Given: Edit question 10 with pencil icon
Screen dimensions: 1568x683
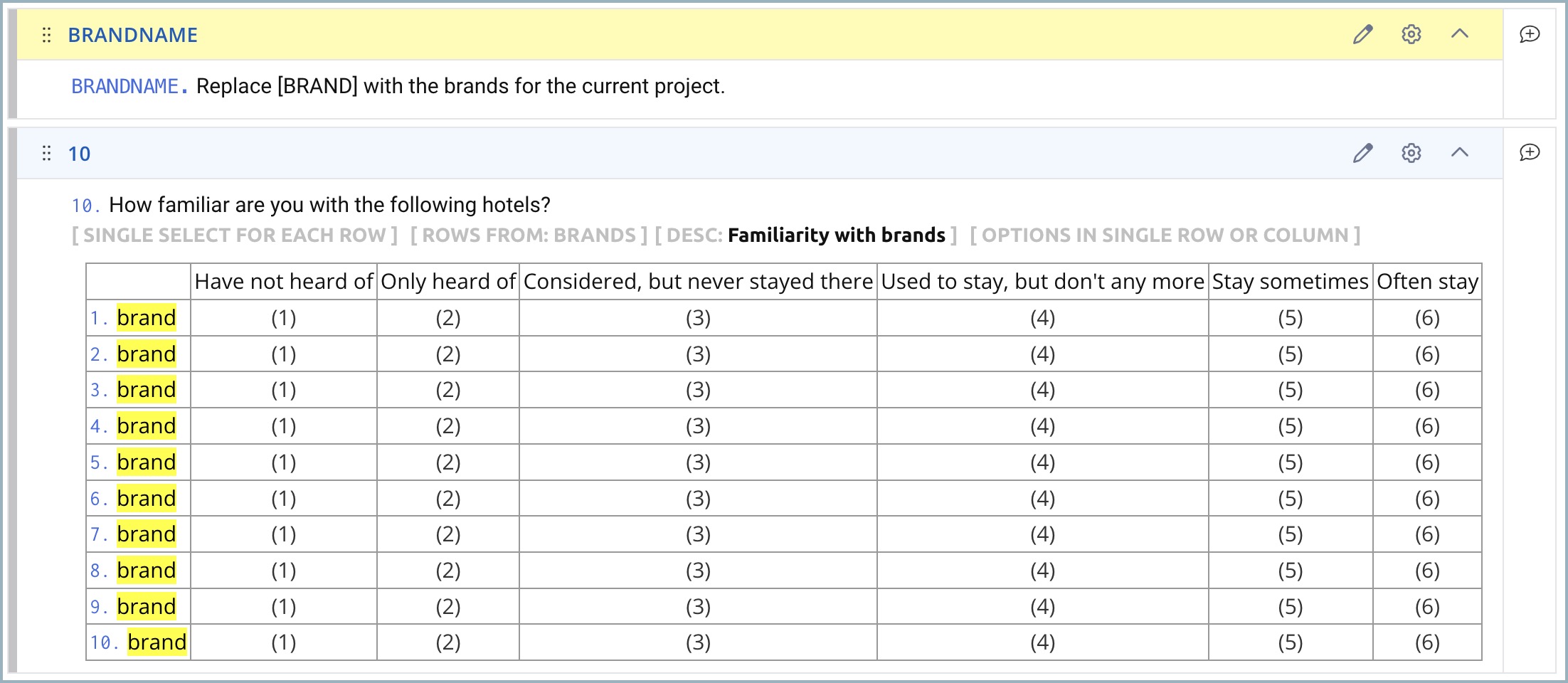Looking at the screenshot, I should 1362,153.
